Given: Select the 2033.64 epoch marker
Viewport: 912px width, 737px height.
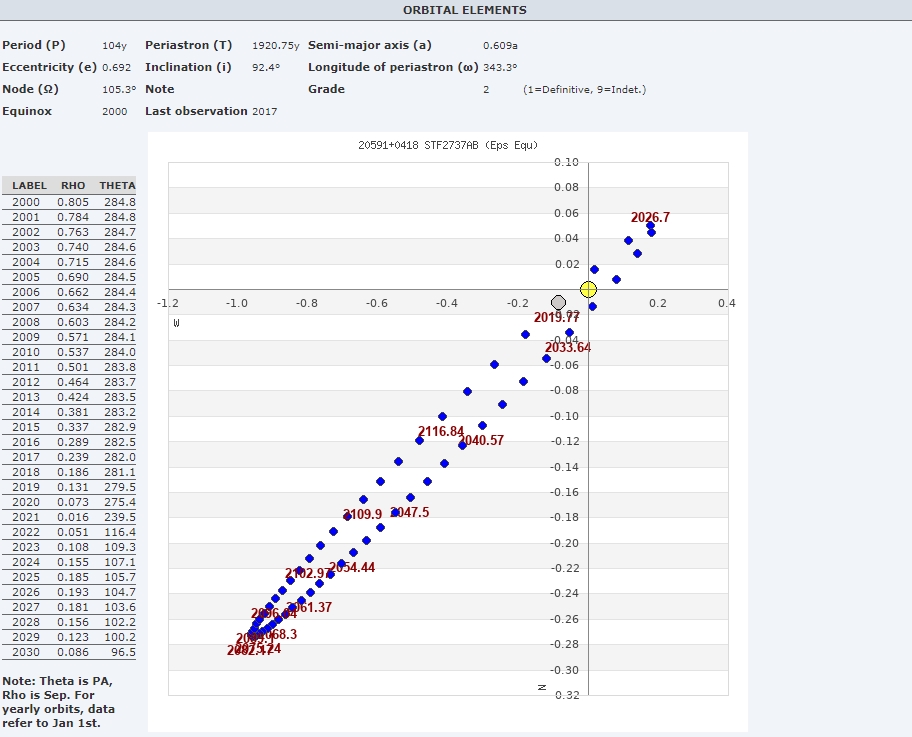Looking at the screenshot, I should 546,358.
